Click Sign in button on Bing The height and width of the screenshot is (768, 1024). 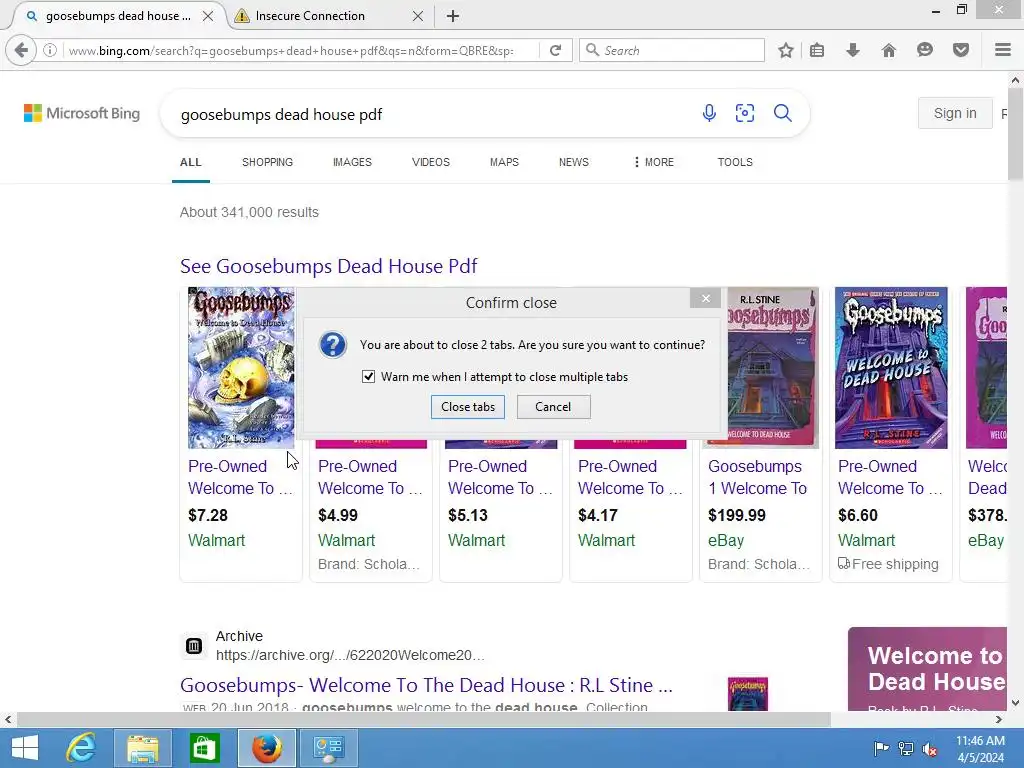[x=955, y=113]
